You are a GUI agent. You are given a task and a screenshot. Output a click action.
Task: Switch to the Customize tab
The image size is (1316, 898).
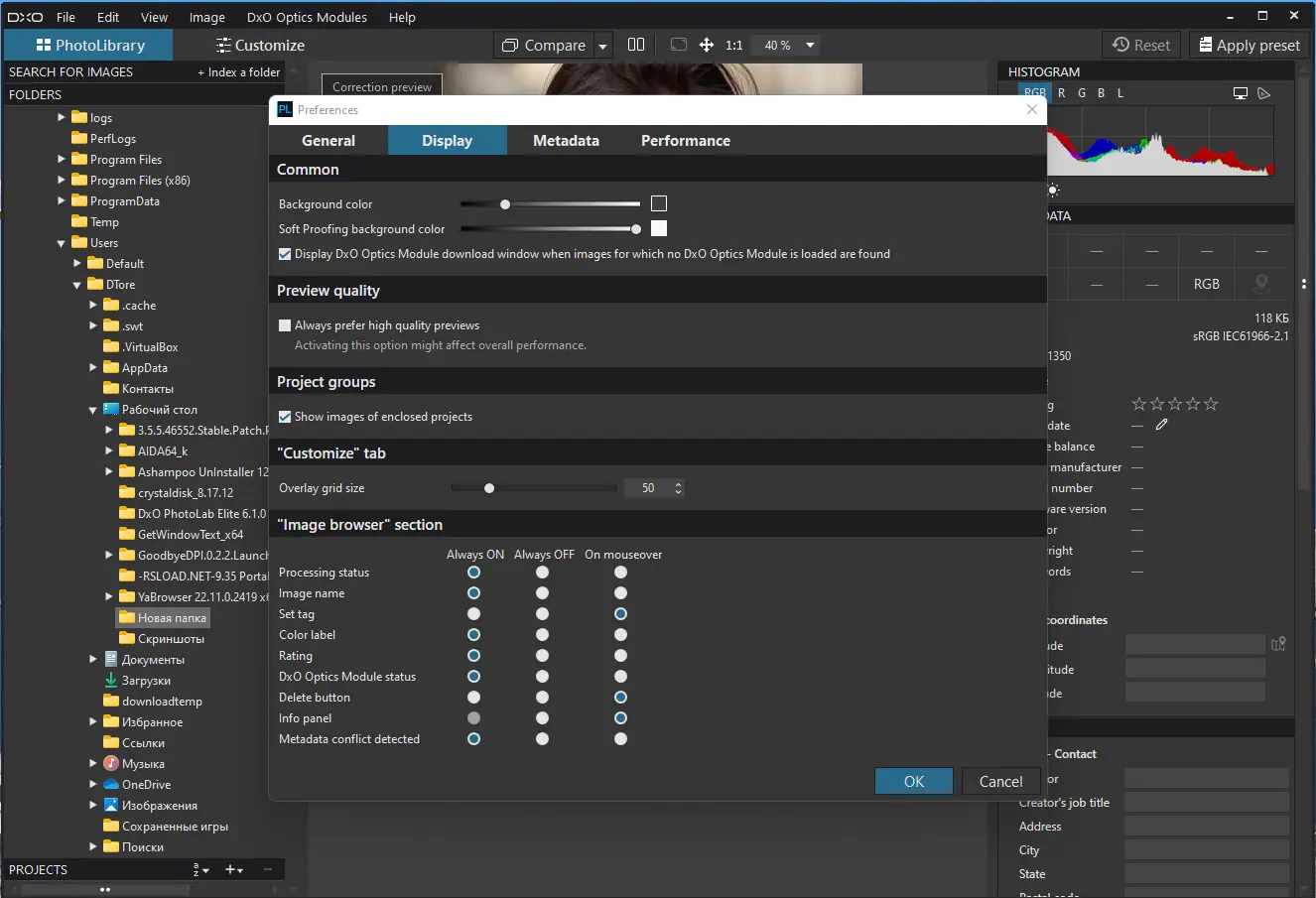(x=260, y=46)
